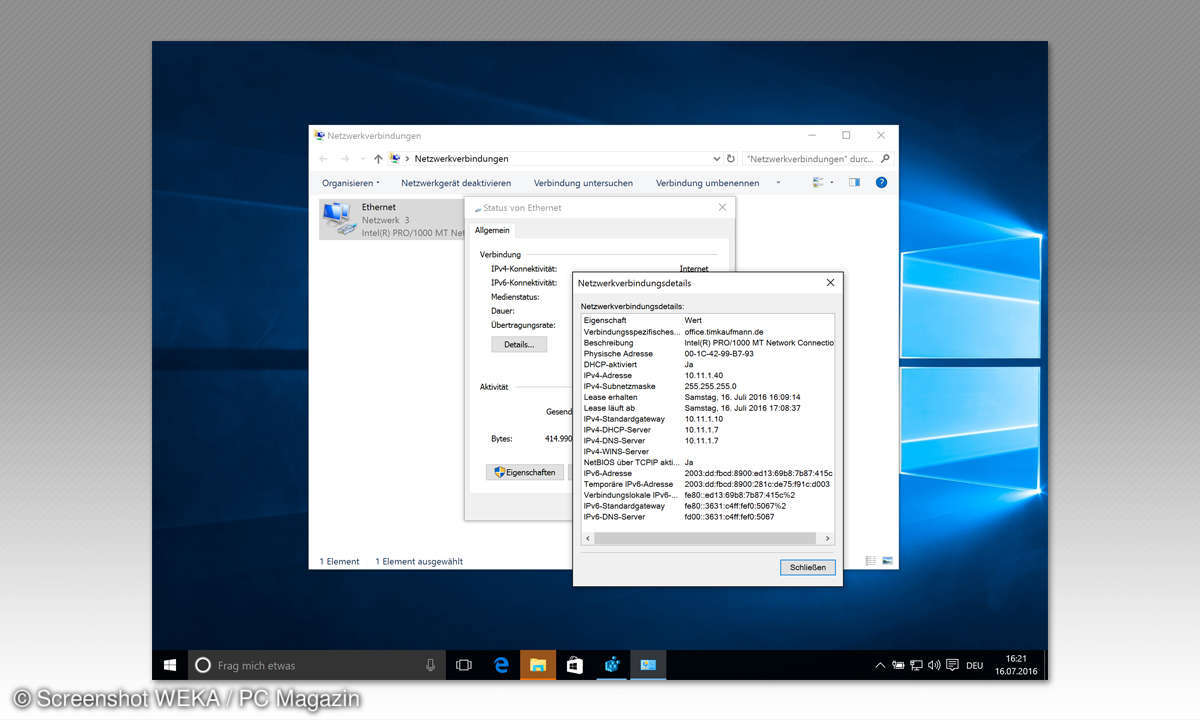Click the Schließen button in details dialog
The width and height of the screenshot is (1200, 720).
[807, 567]
